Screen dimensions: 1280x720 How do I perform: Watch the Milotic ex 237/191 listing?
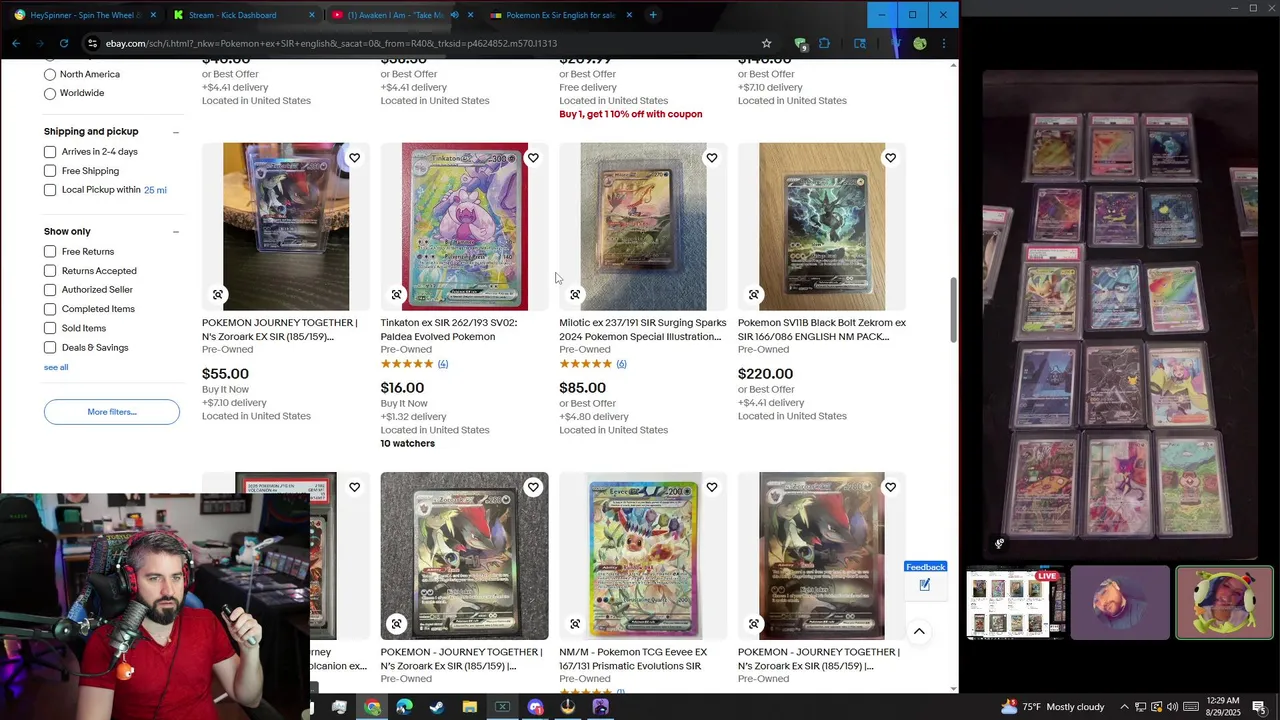coord(712,158)
